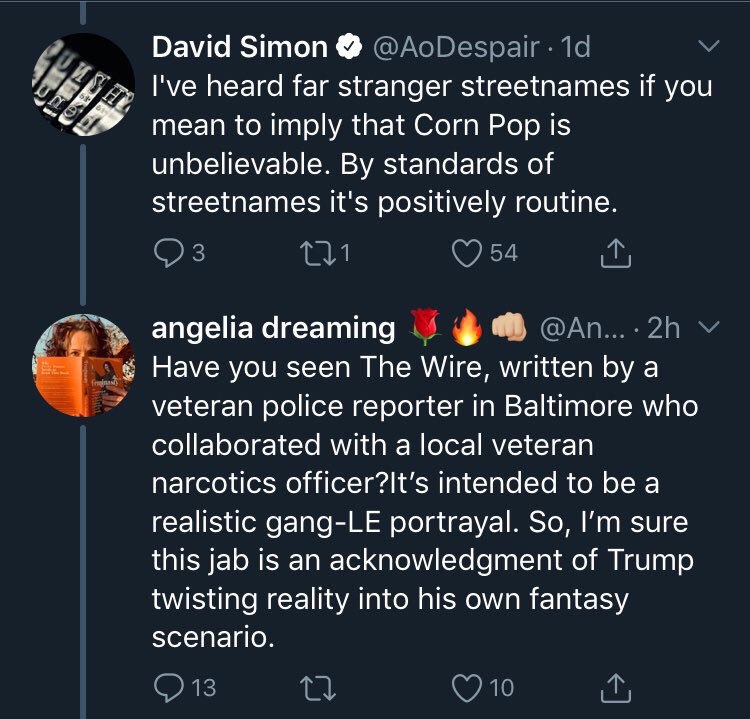This screenshot has width=750, height=719.
Task: Open David Simon's tweet text
Action: 430,143
